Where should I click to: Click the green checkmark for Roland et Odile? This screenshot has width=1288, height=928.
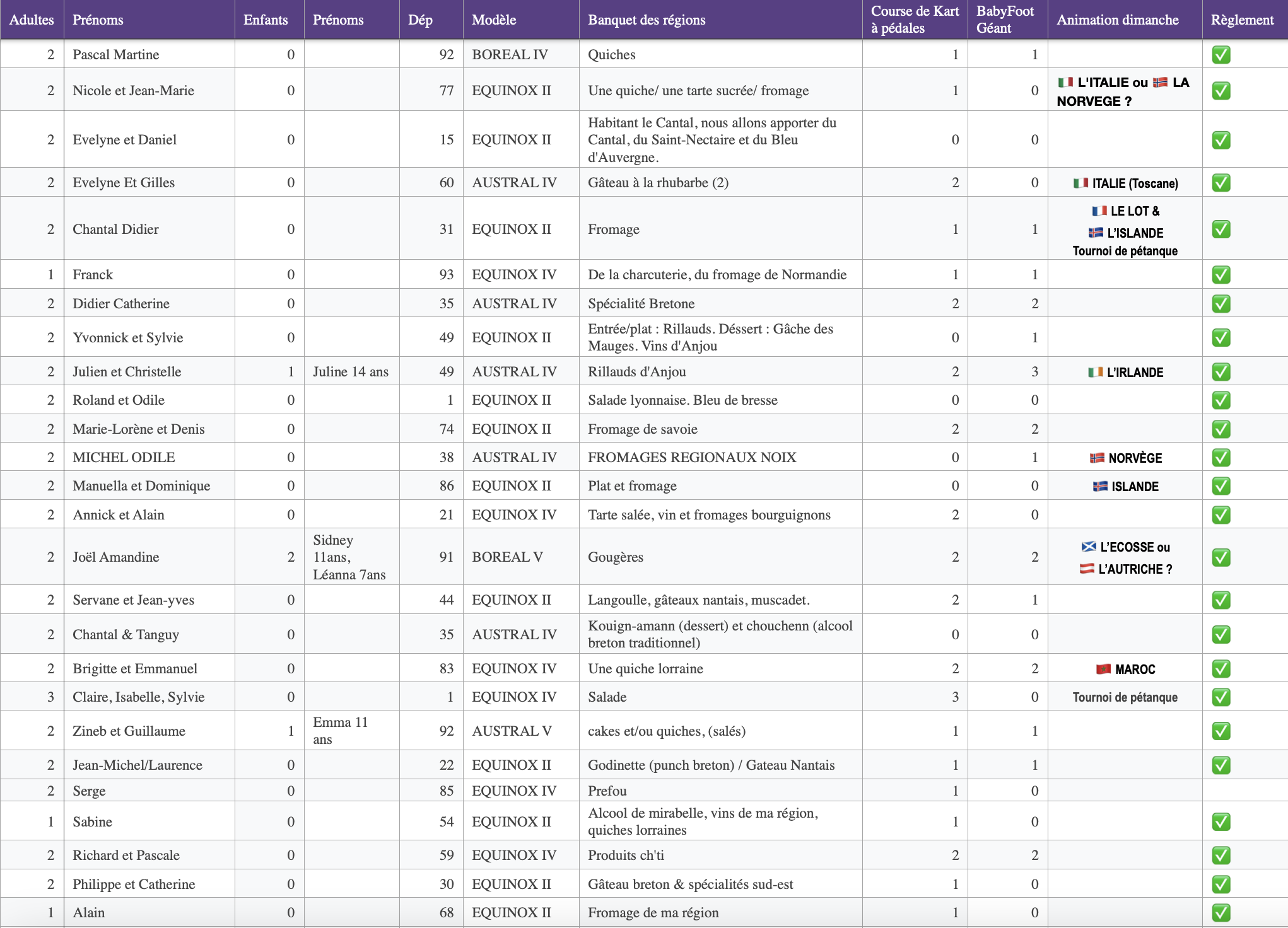click(x=1221, y=400)
